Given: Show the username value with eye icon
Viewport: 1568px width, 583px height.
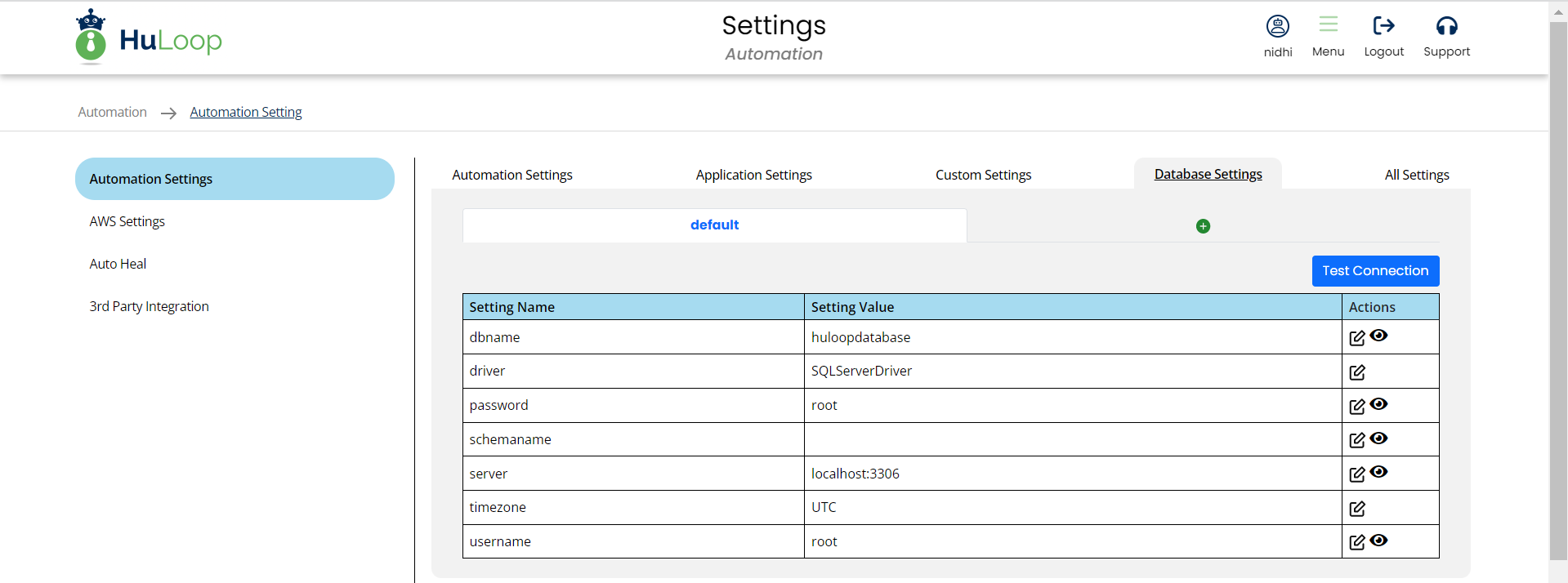Looking at the screenshot, I should tap(1379, 541).
